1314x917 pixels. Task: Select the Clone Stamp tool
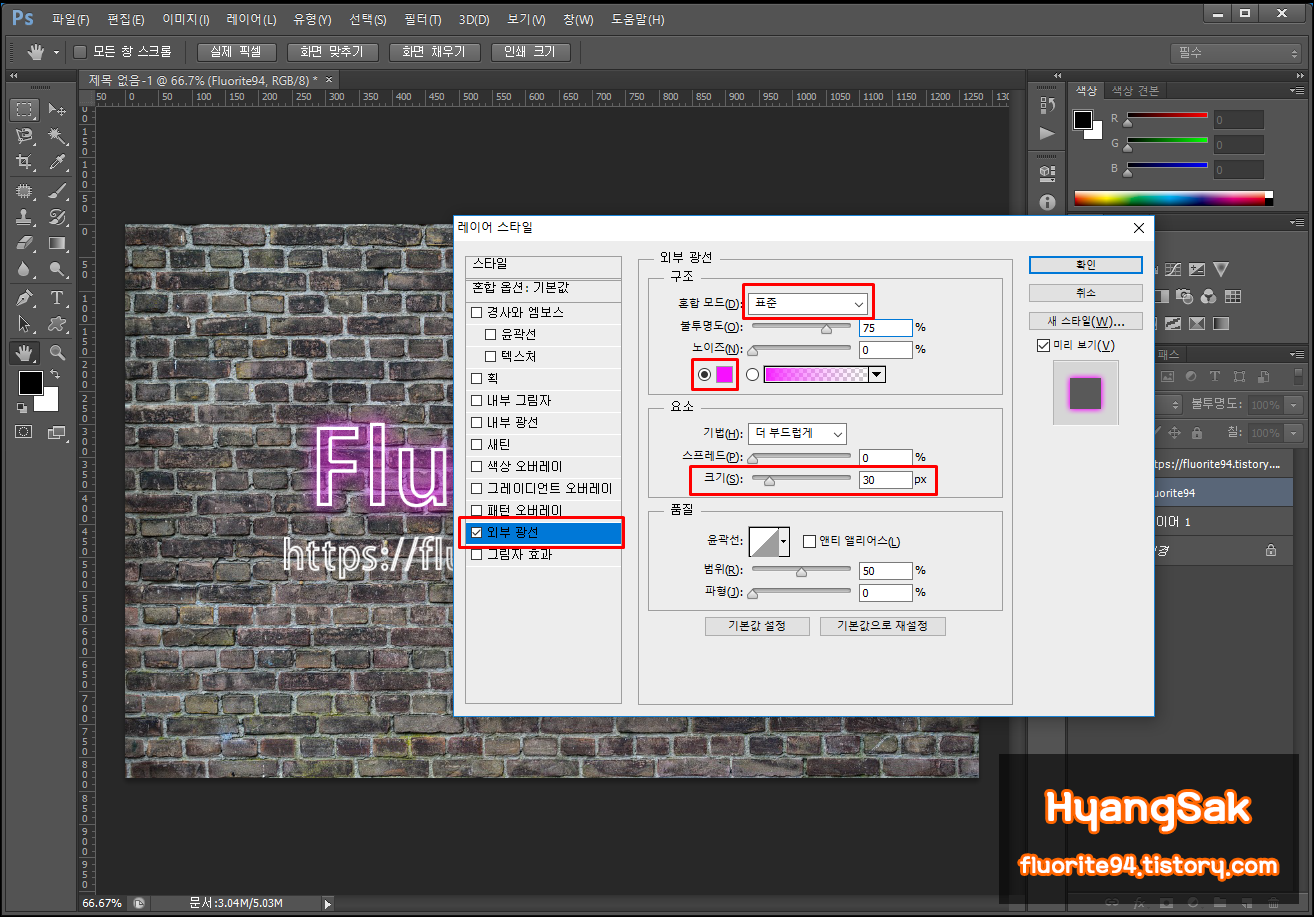(25, 217)
